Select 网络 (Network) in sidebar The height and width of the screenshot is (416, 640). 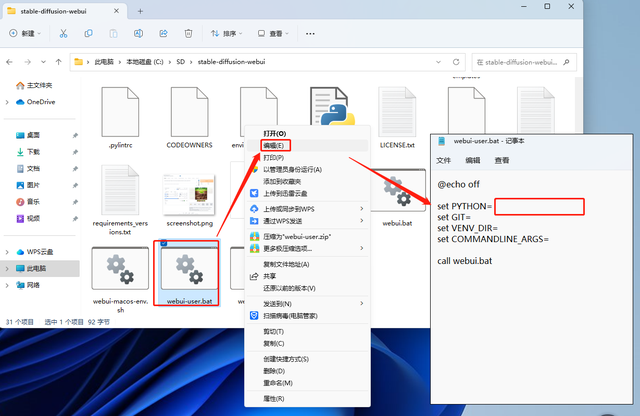pos(28,285)
